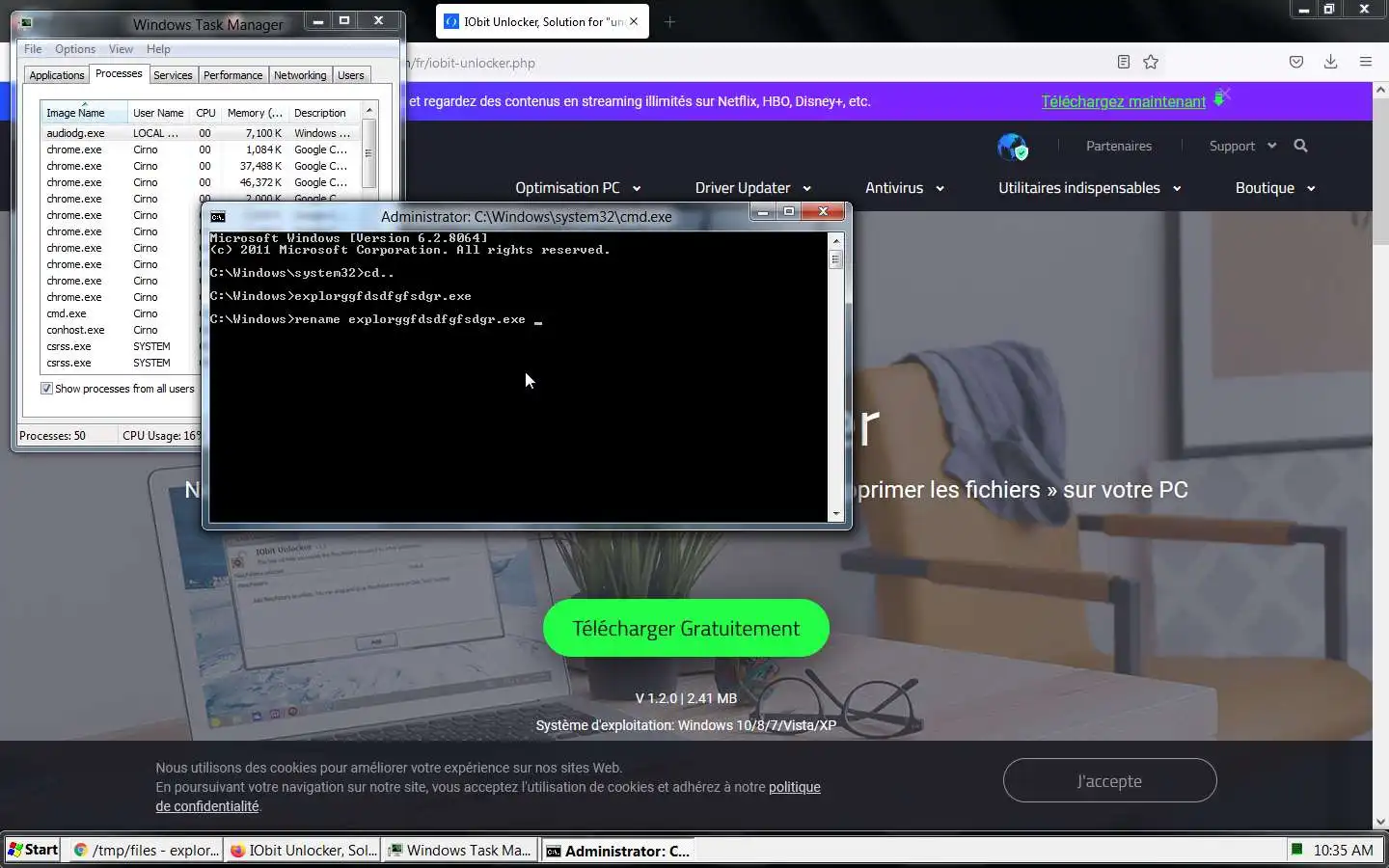
Task: Click the taskbar clock showing 10:35 AM
Action: click(x=1343, y=850)
